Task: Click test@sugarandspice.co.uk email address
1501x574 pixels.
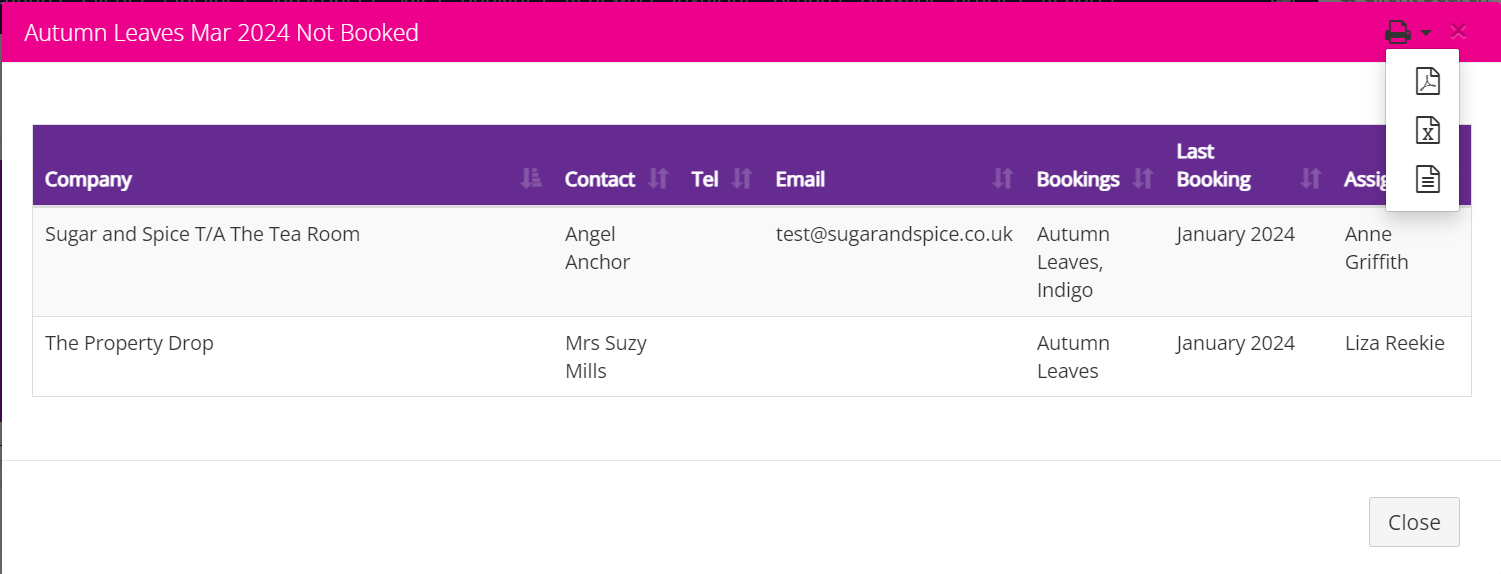Action: coord(894,234)
